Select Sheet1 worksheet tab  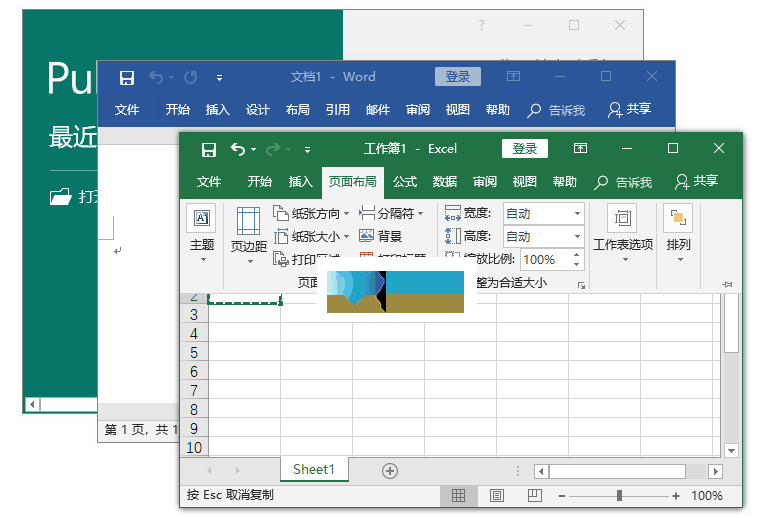(x=314, y=469)
